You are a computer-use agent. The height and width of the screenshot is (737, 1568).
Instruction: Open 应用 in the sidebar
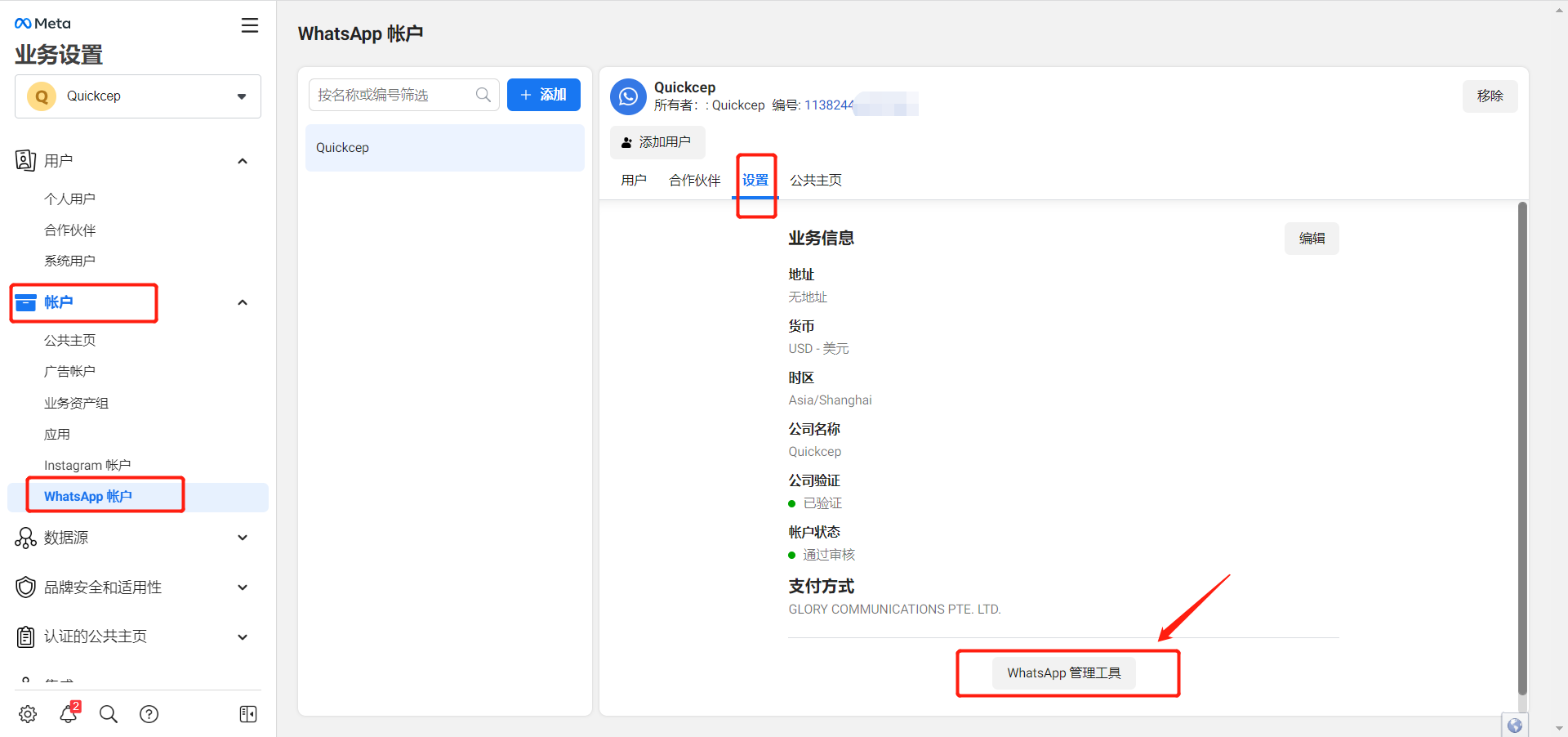coord(57,434)
